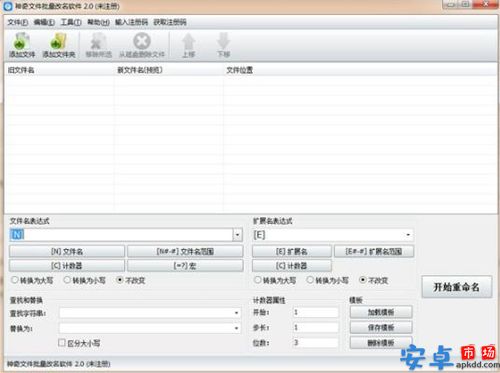Viewport: 500px width, 373px height.
Task: Click the Add Folder (添加文件夹) toolbar icon
Action: (59, 41)
